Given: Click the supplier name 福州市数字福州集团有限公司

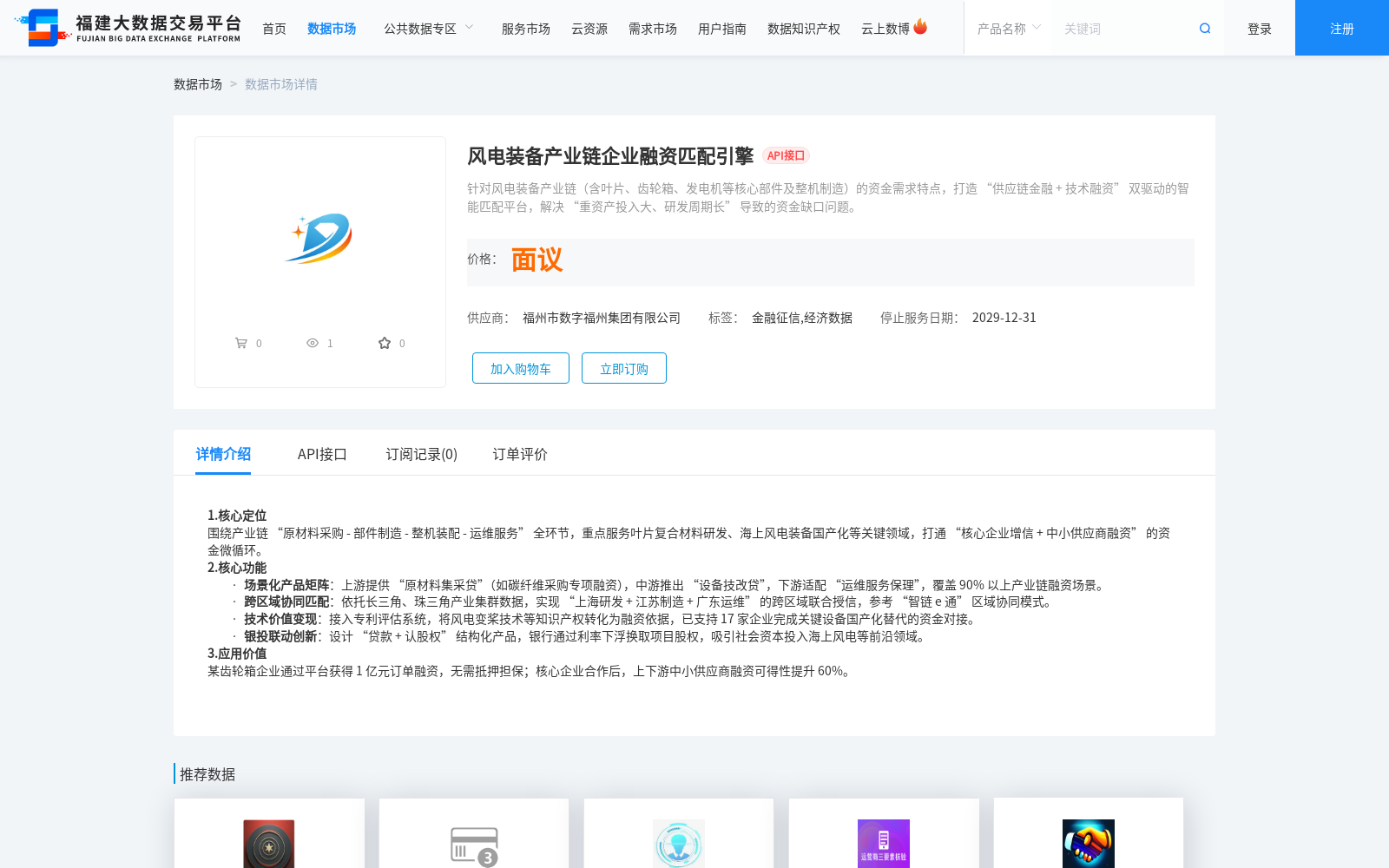Looking at the screenshot, I should [602, 318].
